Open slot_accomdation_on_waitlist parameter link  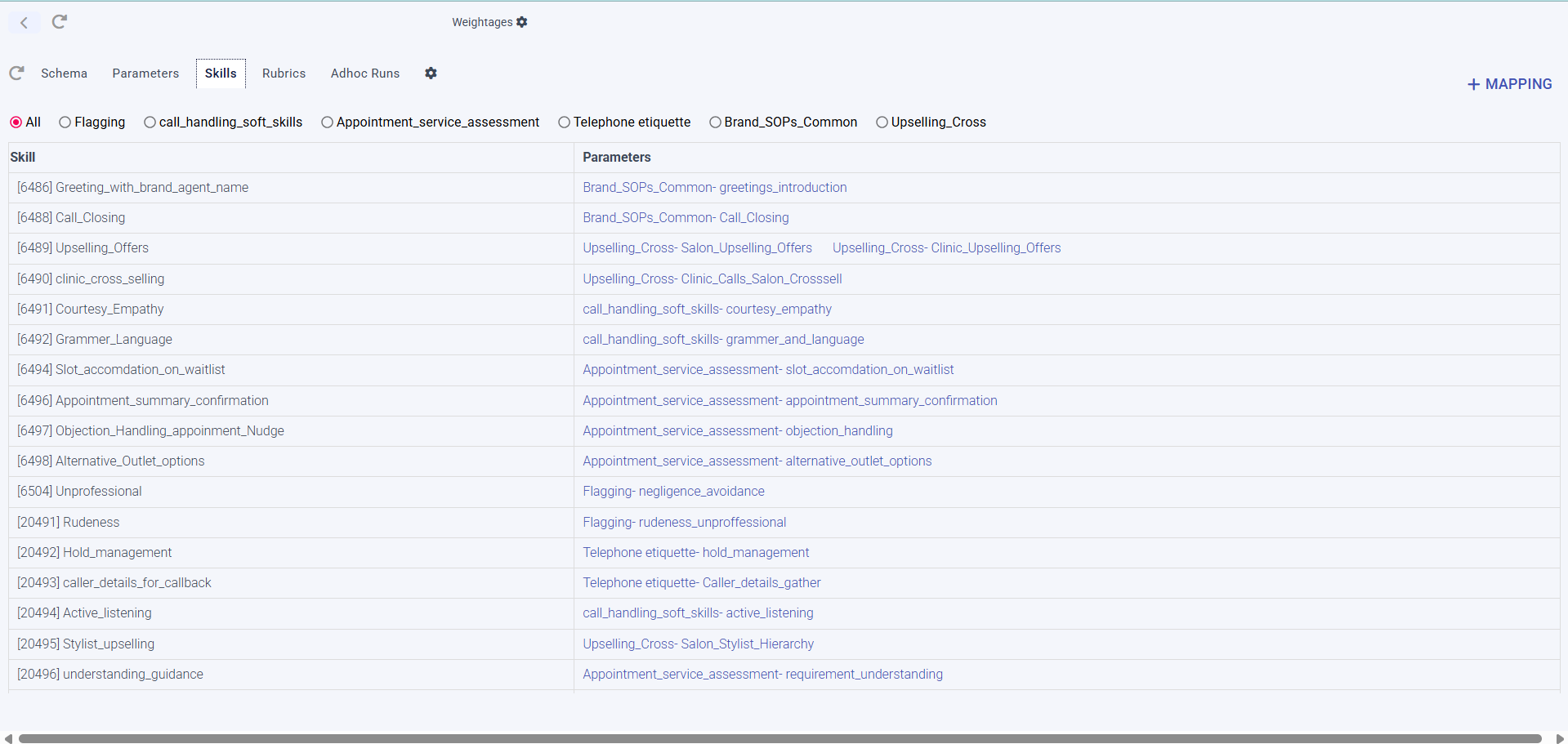768,370
